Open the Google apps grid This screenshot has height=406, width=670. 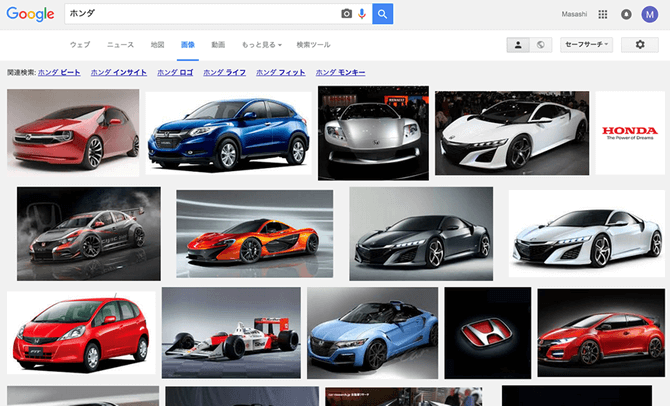click(x=602, y=15)
